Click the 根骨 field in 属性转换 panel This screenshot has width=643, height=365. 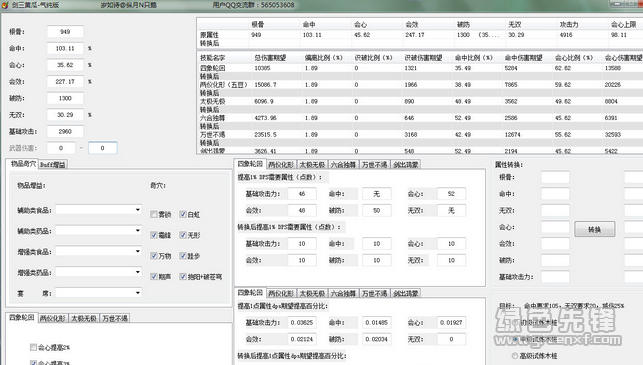tap(555, 177)
